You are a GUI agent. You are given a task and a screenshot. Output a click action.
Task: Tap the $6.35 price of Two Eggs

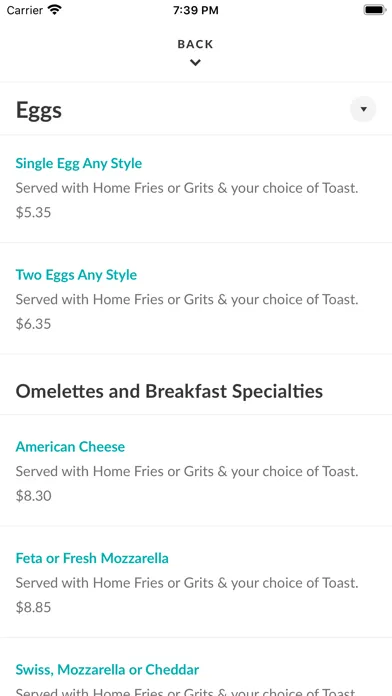tap(33, 324)
